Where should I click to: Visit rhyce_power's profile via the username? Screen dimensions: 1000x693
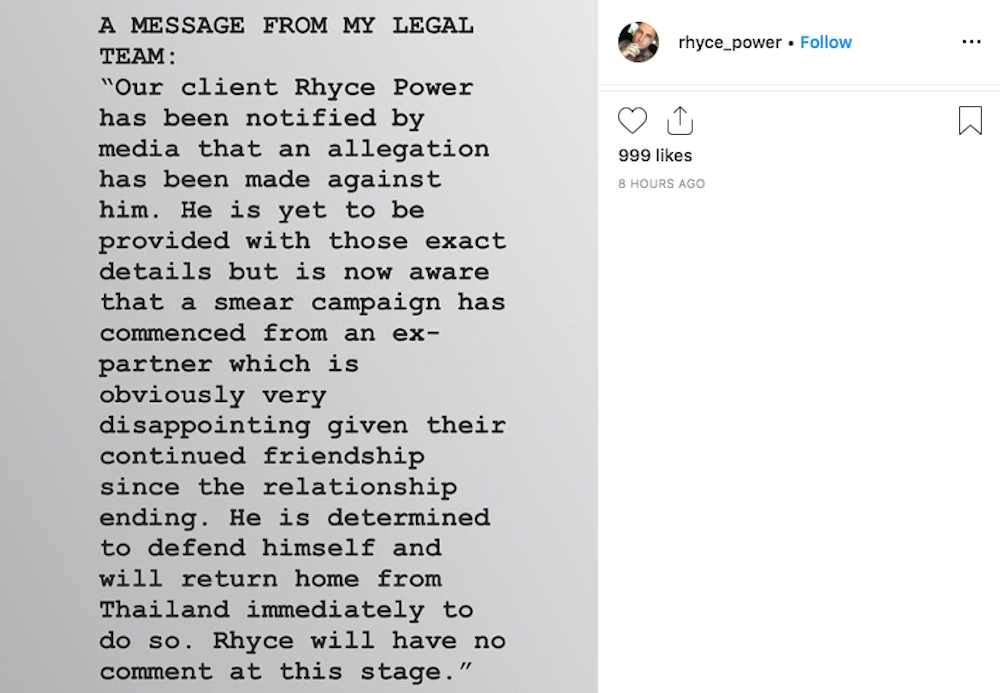pos(731,42)
